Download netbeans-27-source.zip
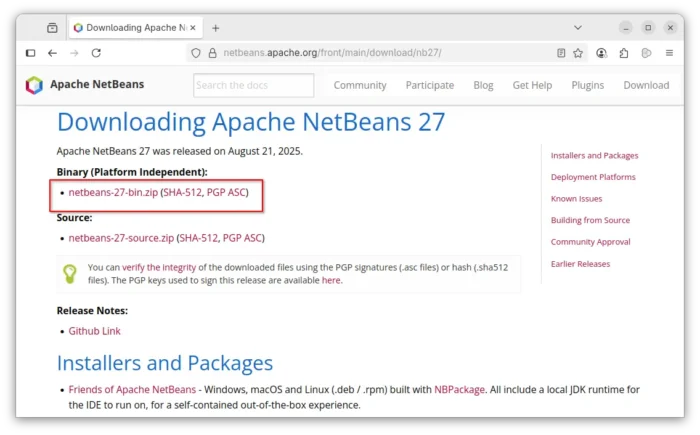 pyautogui.click(x=121, y=238)
